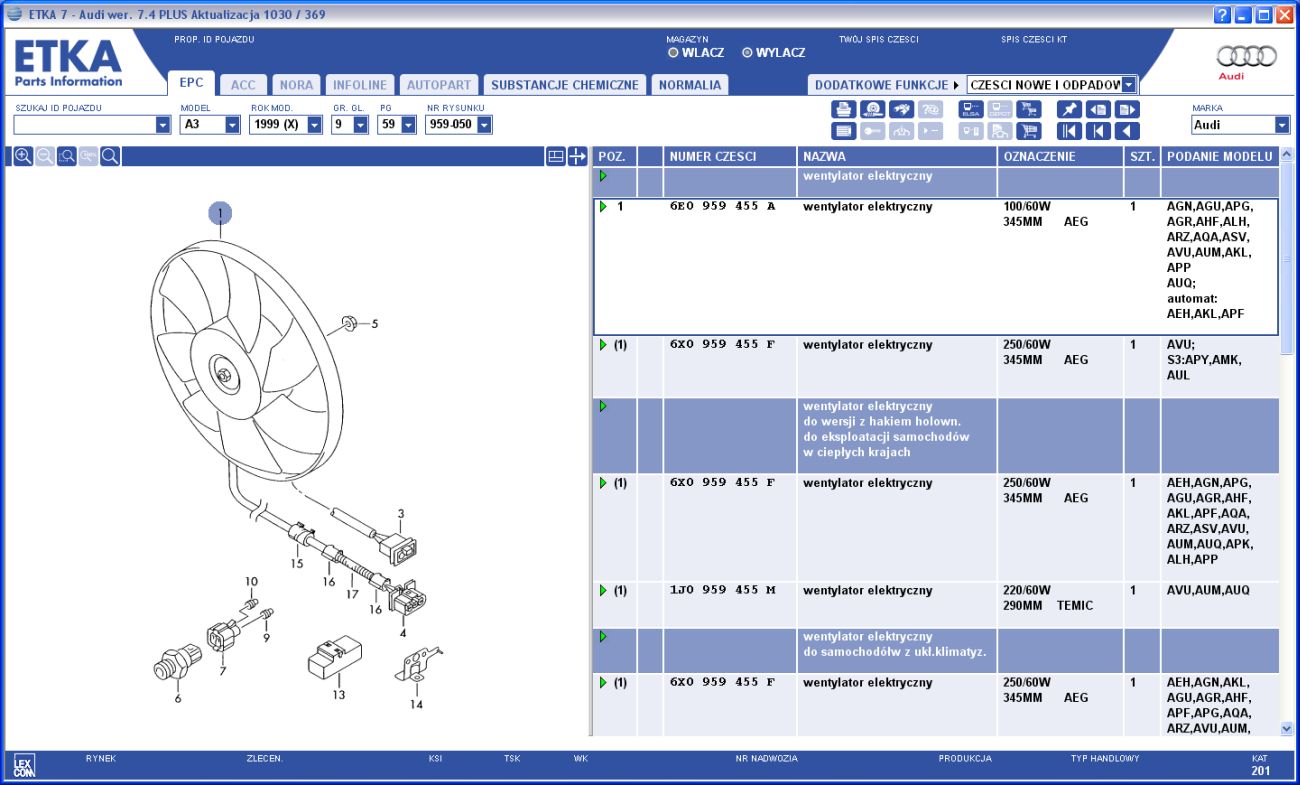This screenshot has height=785, width=1300.
Task: Zoom in on the parts diagram
Action: click(23, 156)
